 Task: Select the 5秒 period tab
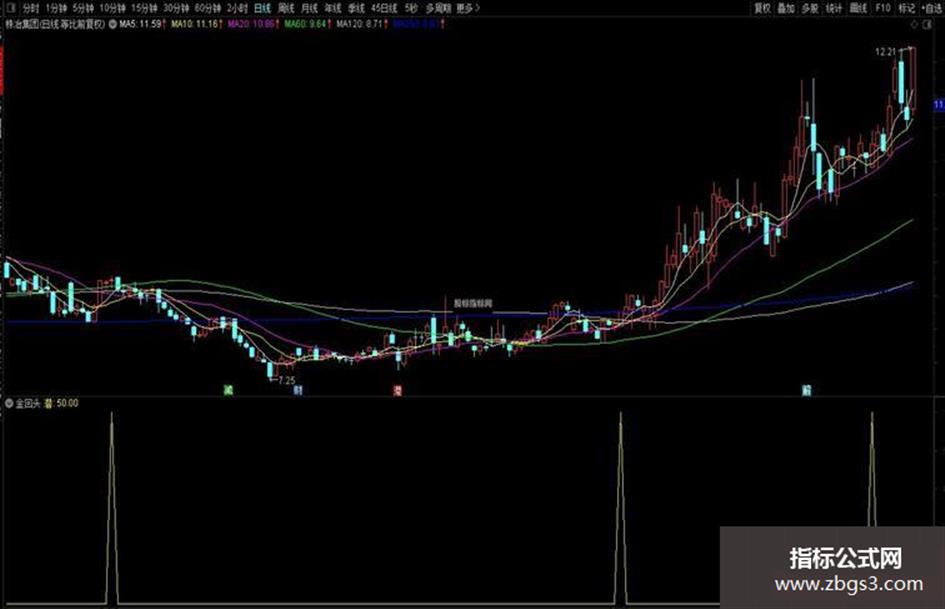[x=411, y=8]
